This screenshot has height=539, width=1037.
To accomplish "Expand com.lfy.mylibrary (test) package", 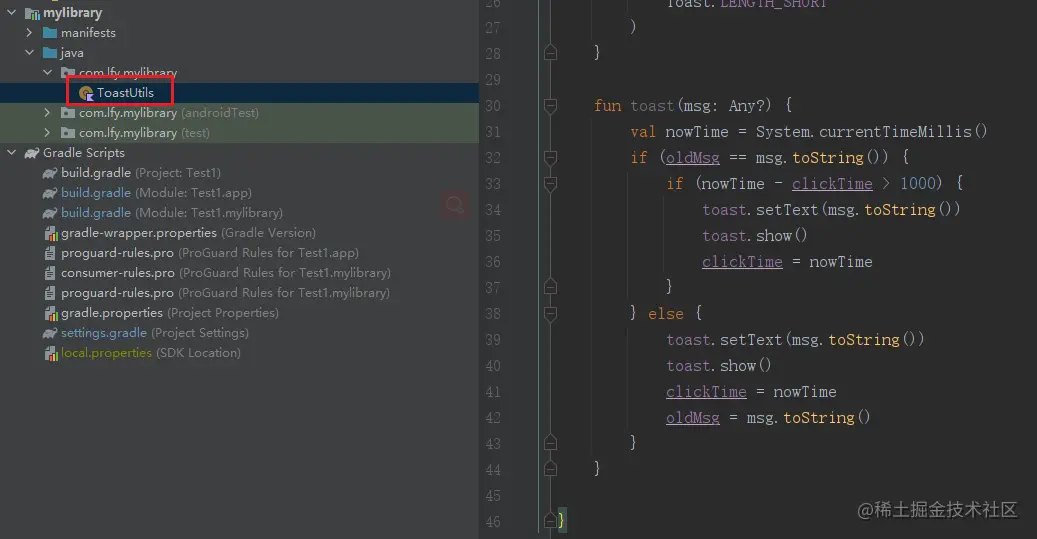I will [47, 132].
